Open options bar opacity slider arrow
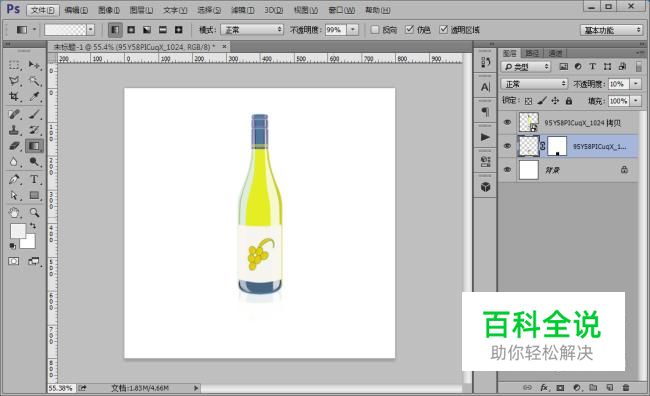Screen dimensions: 650x396 coord(352,30)
